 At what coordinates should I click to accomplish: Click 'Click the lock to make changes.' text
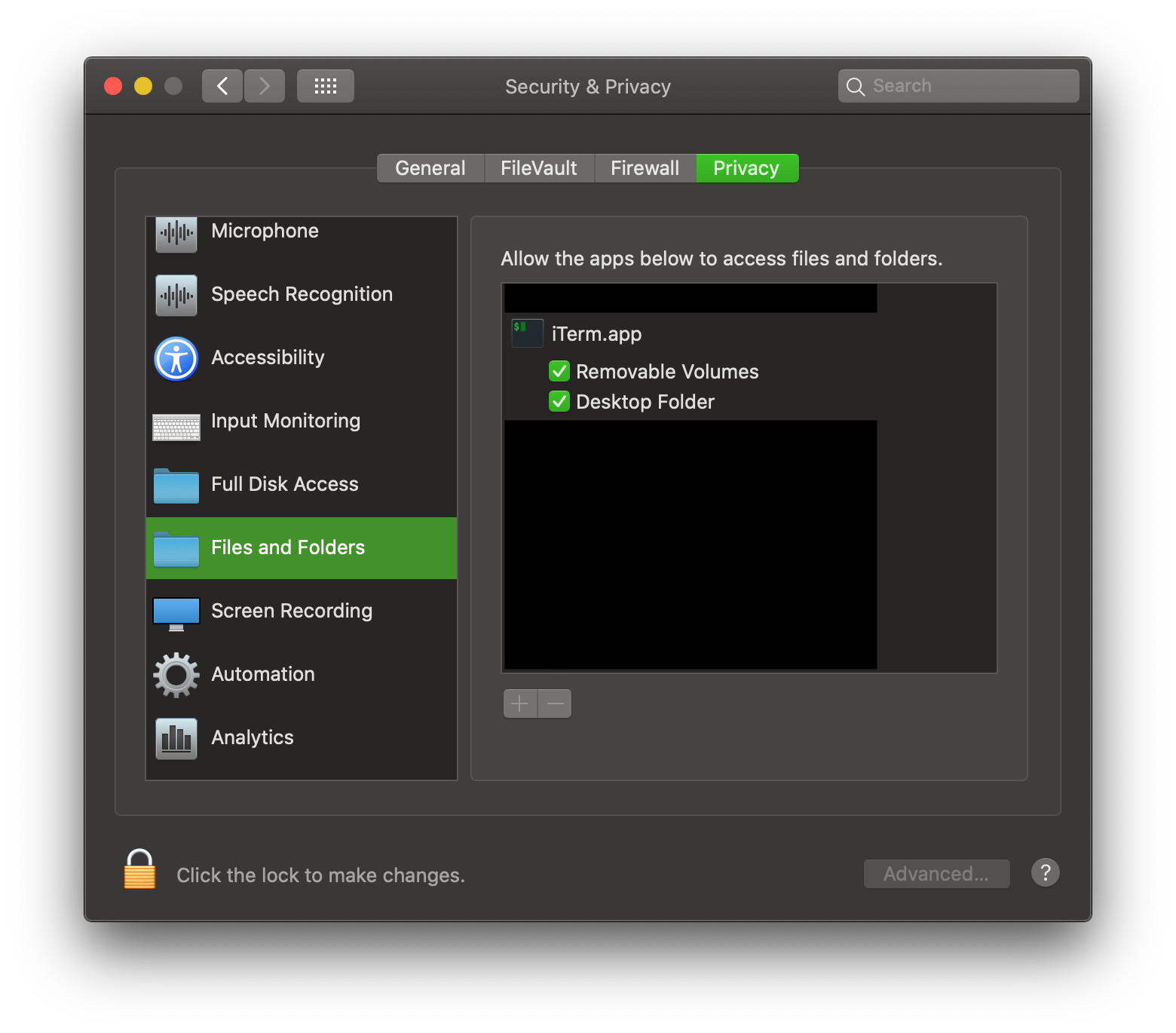coord(321,875)
